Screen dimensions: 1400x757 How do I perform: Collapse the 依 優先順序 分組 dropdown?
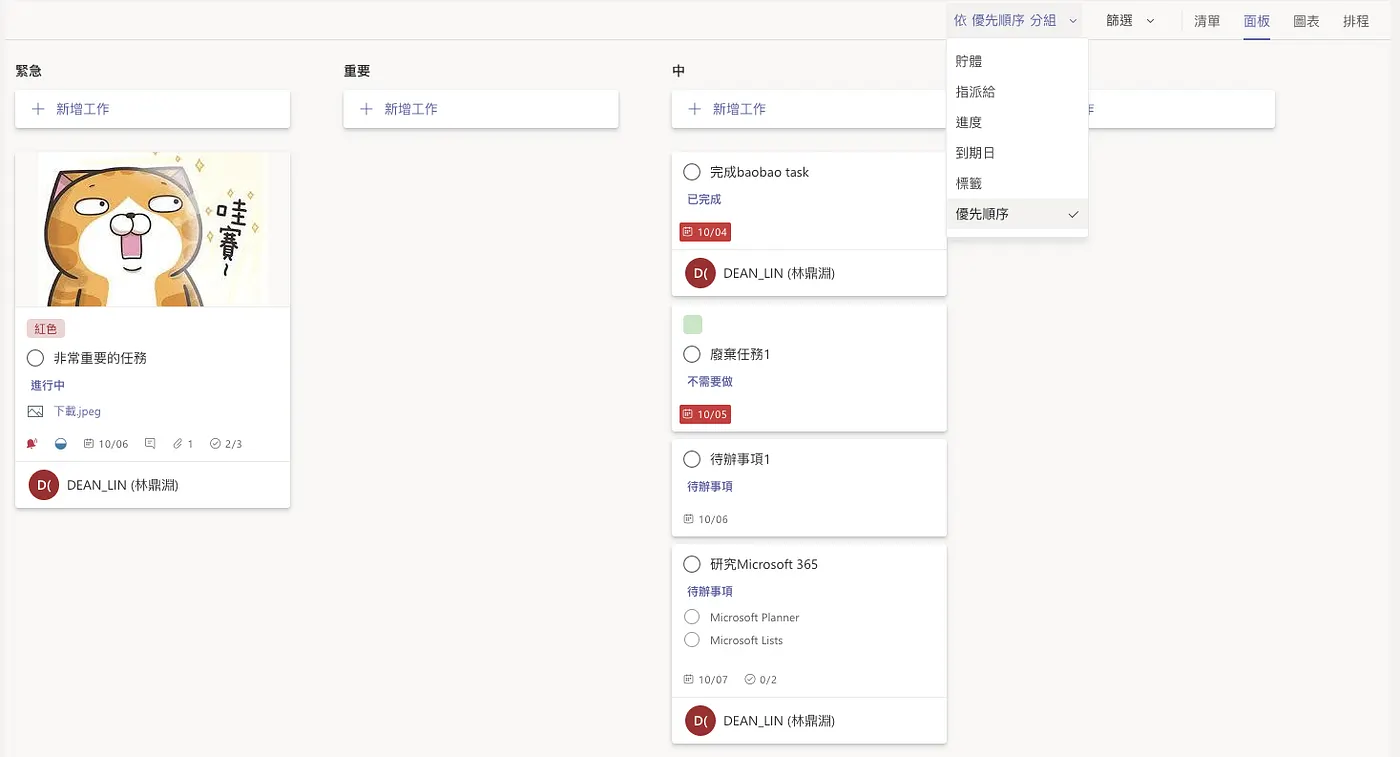1016,20
